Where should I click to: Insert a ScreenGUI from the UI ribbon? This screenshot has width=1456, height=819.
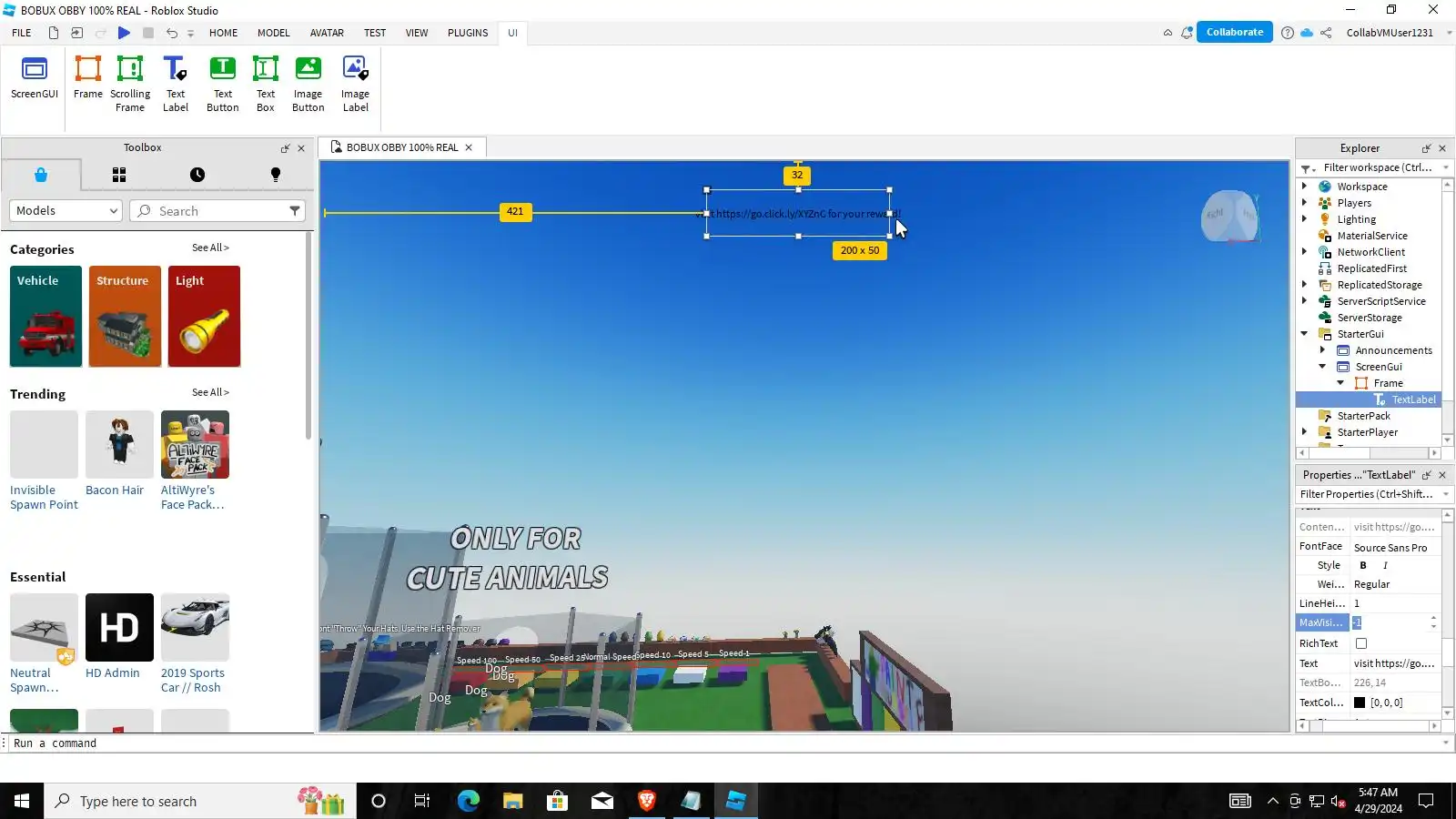[x=35, y=77]
